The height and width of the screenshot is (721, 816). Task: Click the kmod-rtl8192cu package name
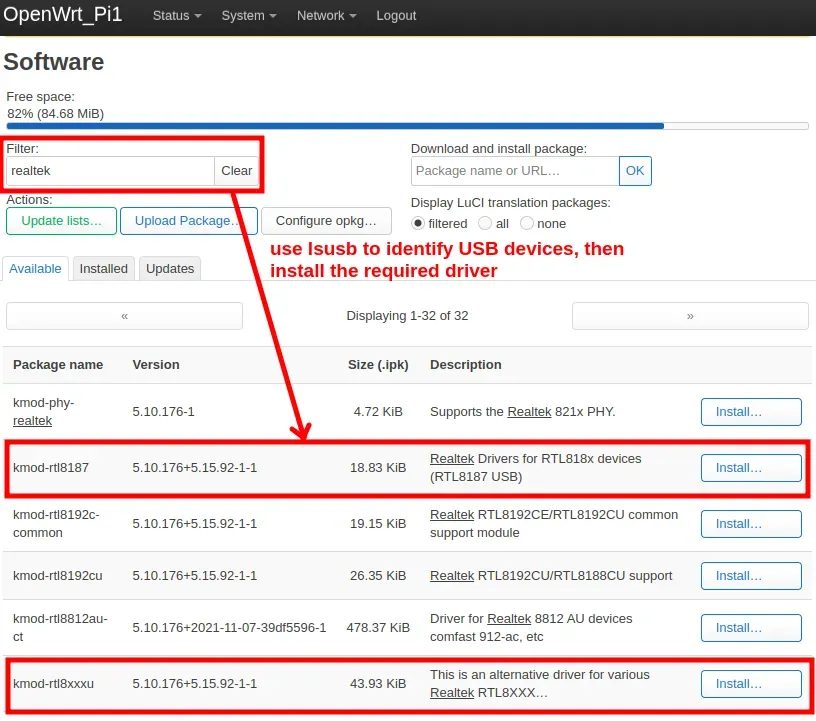point(58,576)
